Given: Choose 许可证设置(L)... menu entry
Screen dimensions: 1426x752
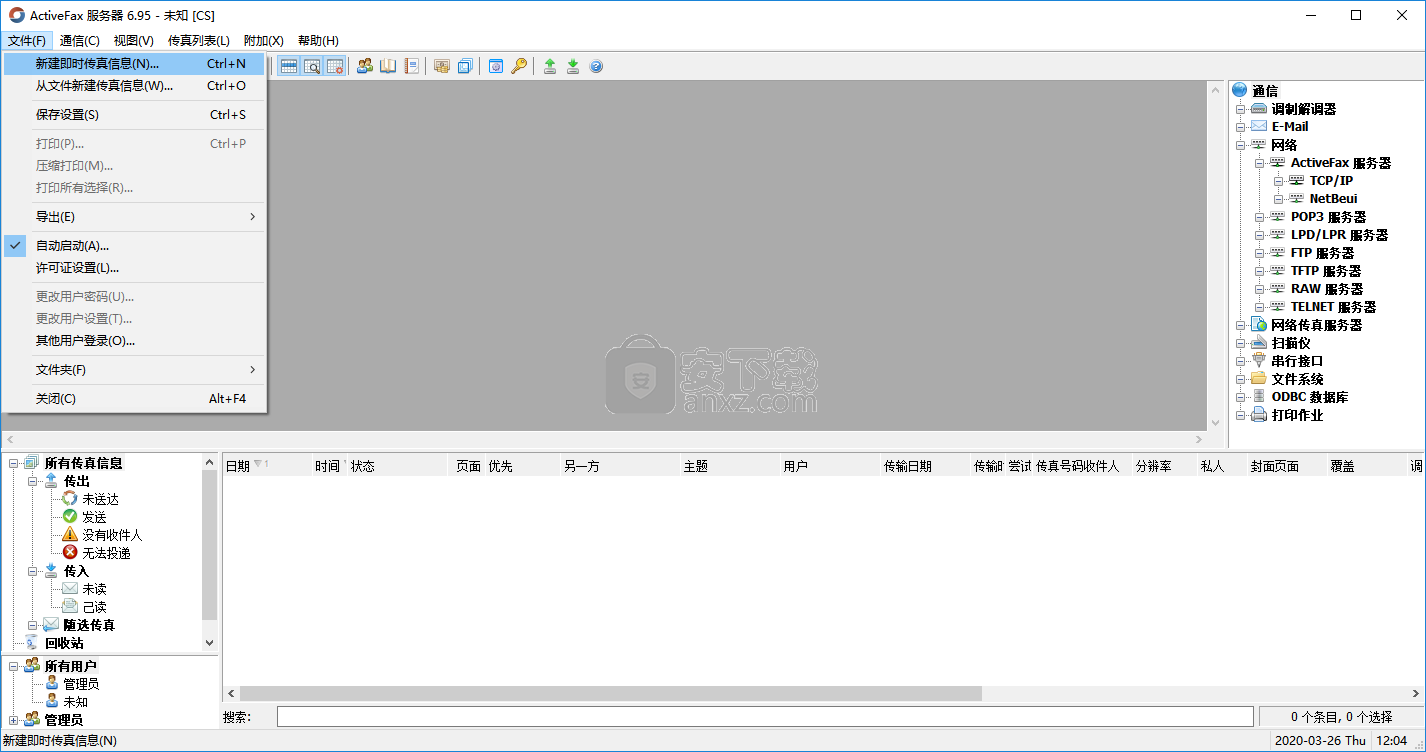Looking at the screenshot, I should point(134,268).
